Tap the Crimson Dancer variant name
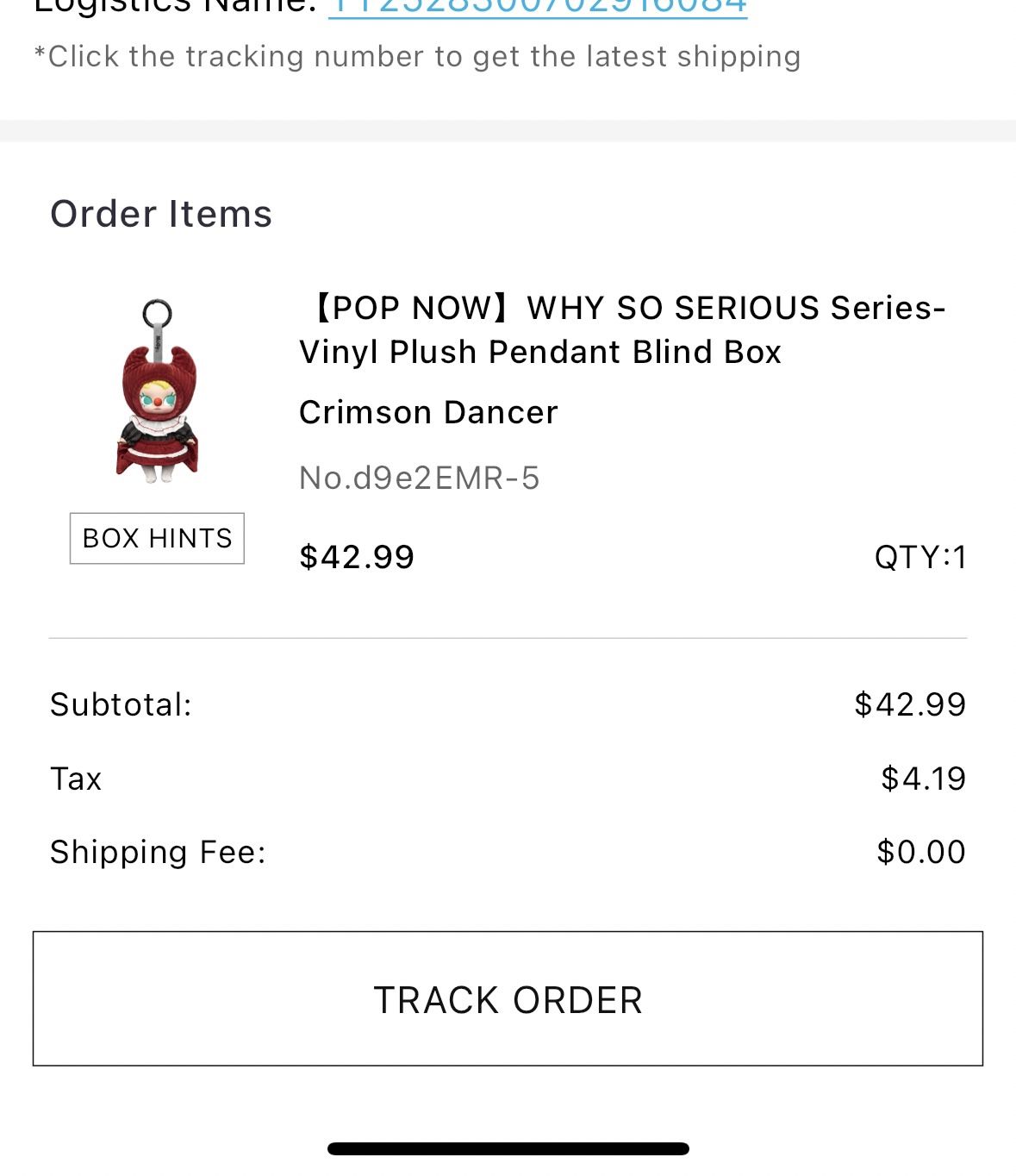This screenshot has width=1016, height=1176. pos(428,412)
